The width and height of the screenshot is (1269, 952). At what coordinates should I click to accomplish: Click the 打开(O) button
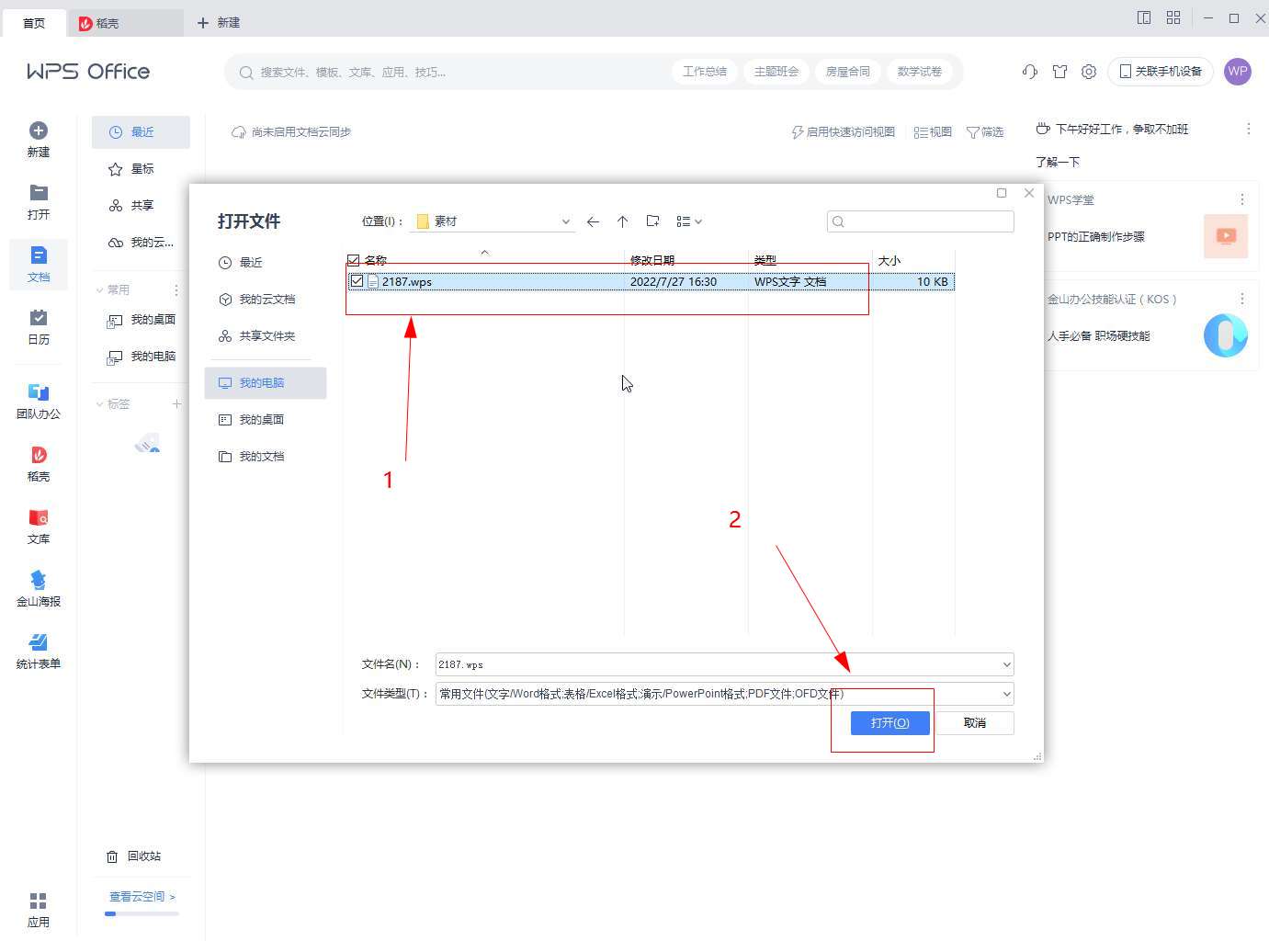[x=889, y=723]
